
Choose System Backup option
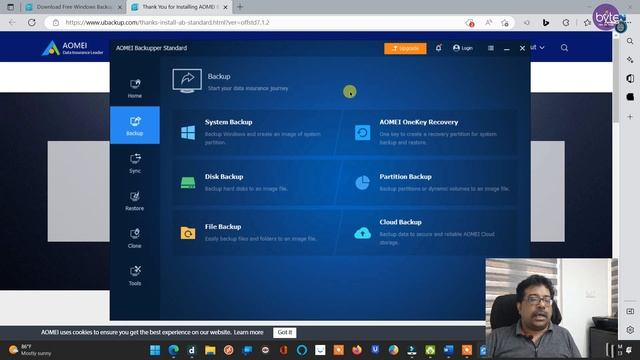(256, 132)
